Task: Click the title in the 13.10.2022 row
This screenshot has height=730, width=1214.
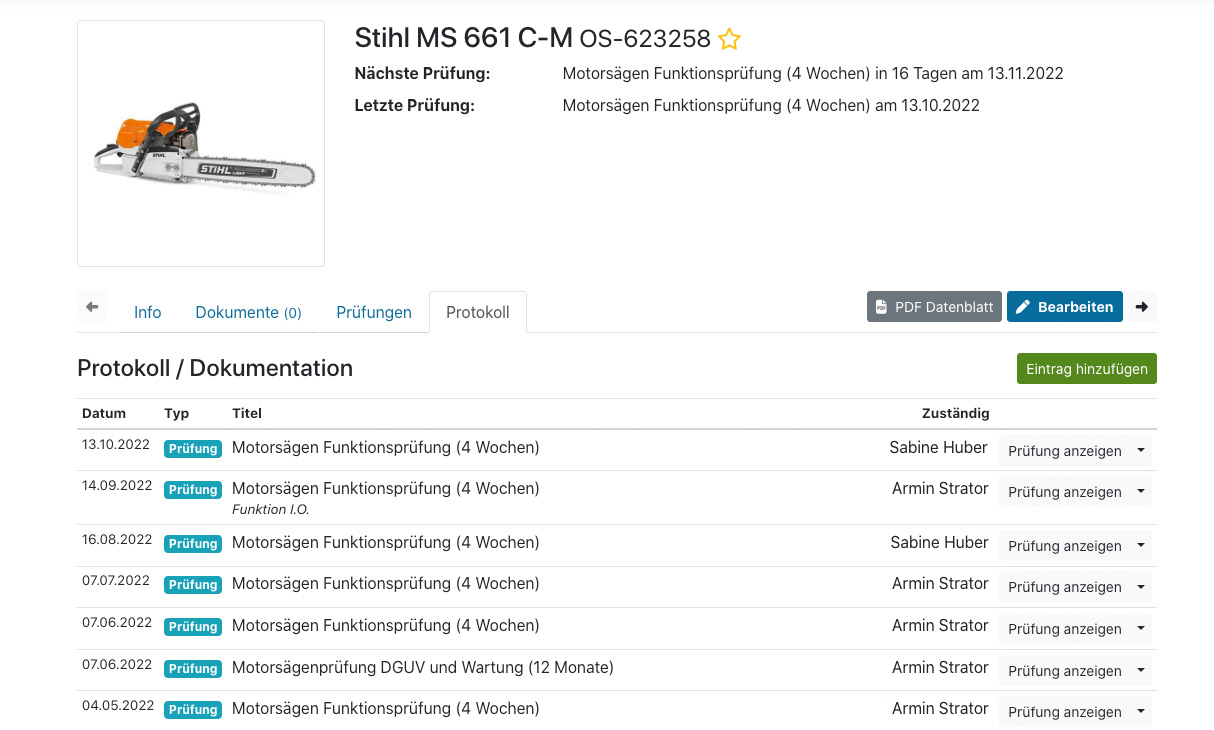Action: (386, 448)
